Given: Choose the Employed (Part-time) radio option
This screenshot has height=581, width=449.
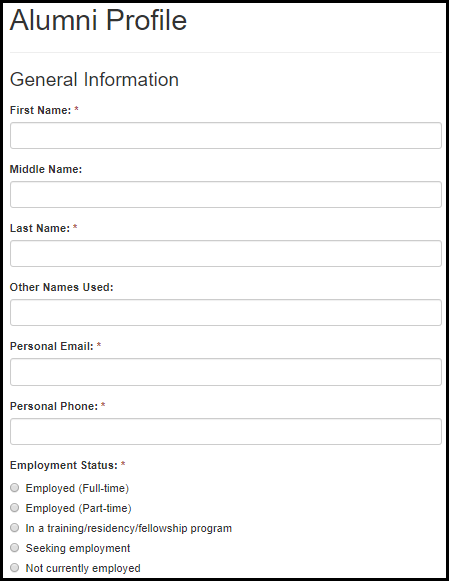Looking at the screenshot, I should click(14, 507).
